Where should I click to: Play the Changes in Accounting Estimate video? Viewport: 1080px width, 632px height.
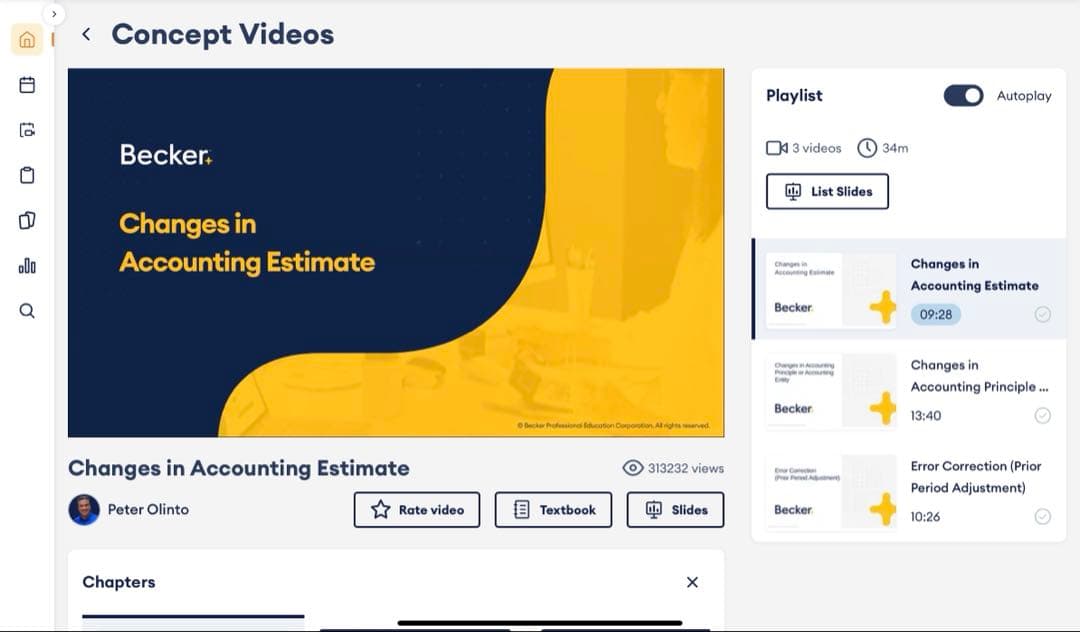[x=395, y=253]
